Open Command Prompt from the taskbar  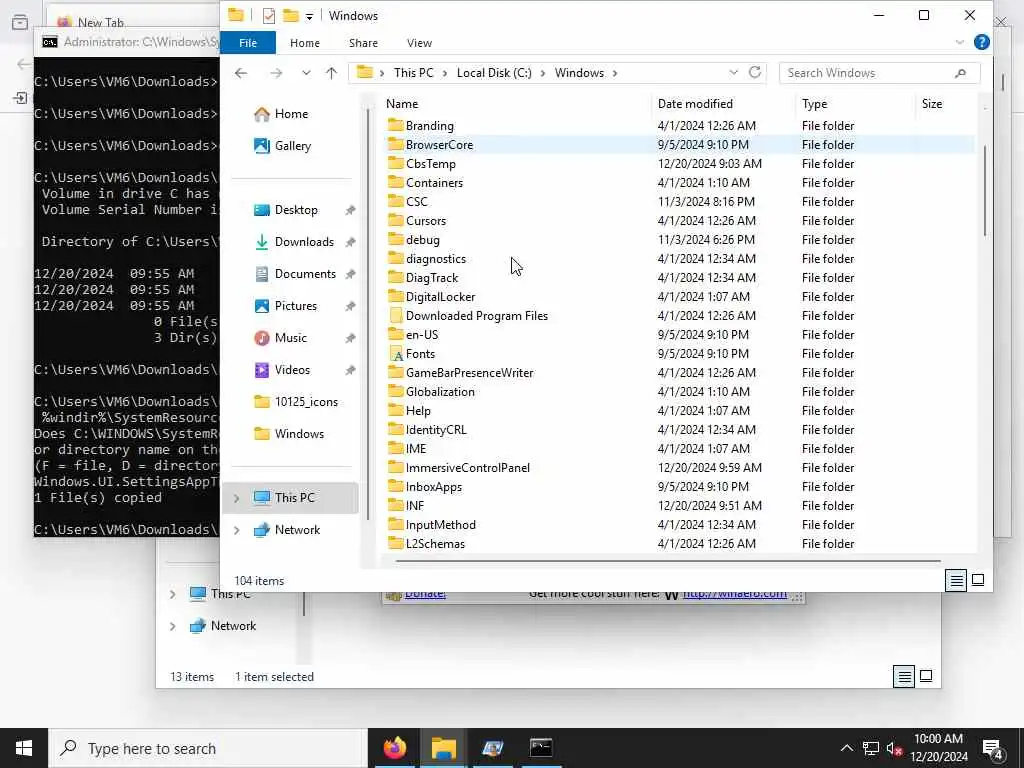tap(541, 748)
